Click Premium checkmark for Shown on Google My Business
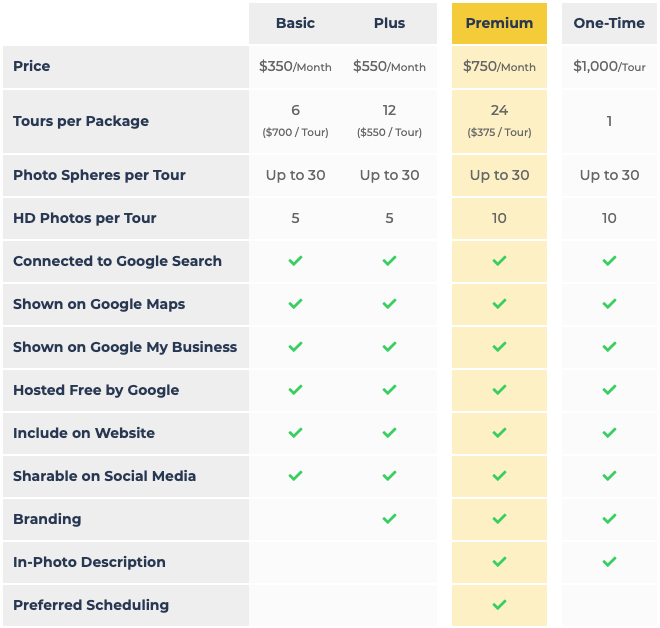Image resolution: width=660 pixels, height=628 pixels. pos(499,347)
